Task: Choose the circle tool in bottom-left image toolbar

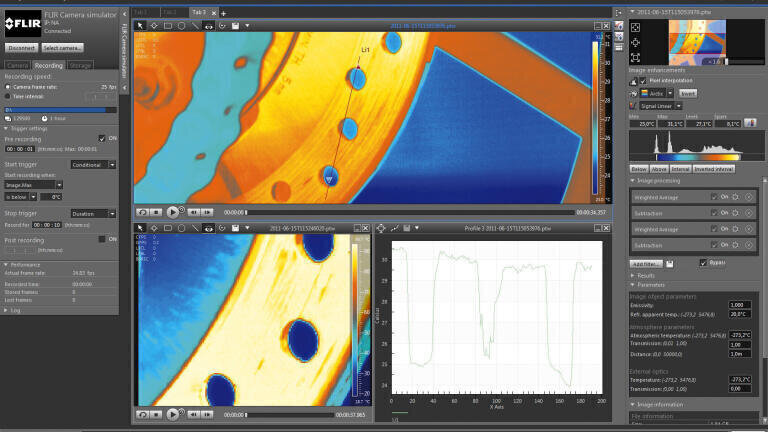Action: [x=181, y=228]
